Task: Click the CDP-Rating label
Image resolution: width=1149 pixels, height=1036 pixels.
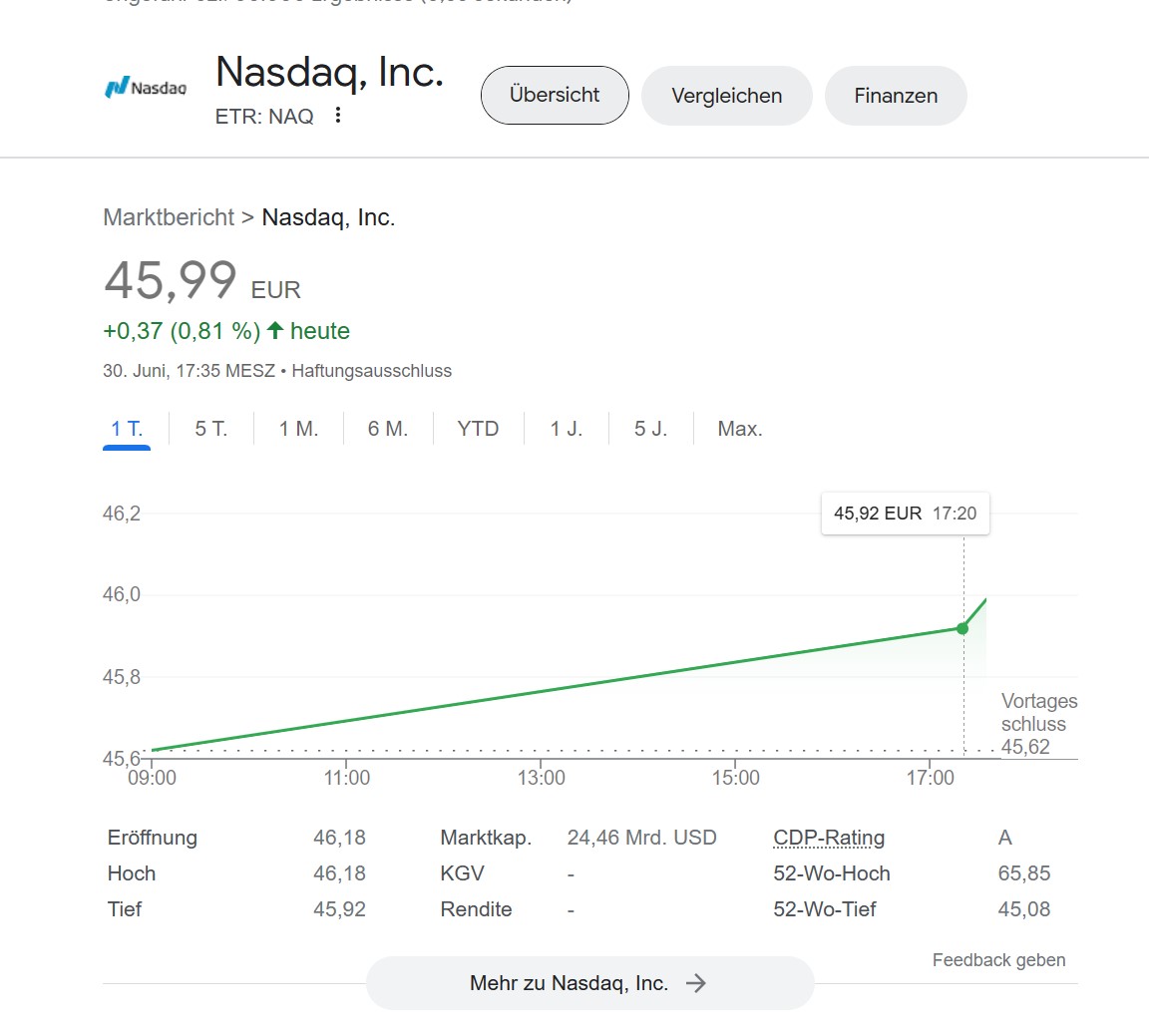Action: pyautogui.click(x=829, y=838)
